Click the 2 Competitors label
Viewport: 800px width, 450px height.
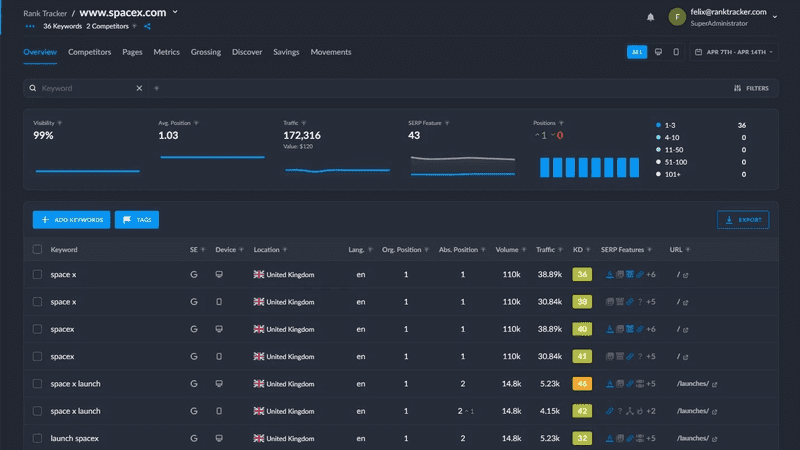[x=107, y=27]
